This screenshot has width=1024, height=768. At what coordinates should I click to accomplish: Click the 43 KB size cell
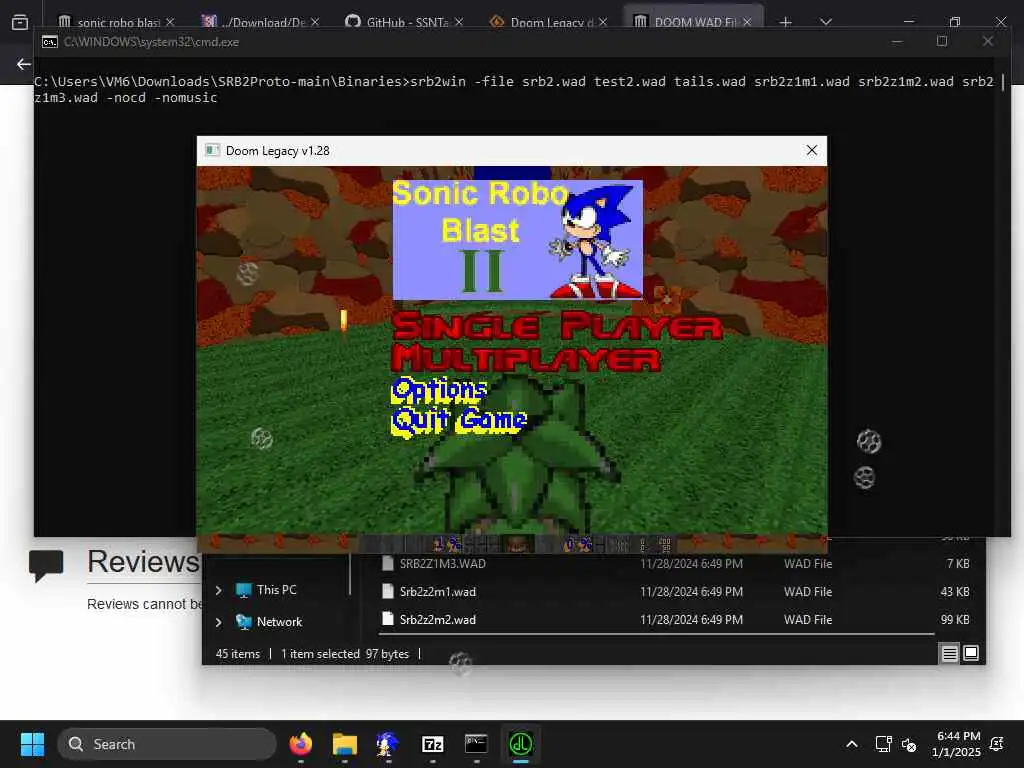point(954,592)
